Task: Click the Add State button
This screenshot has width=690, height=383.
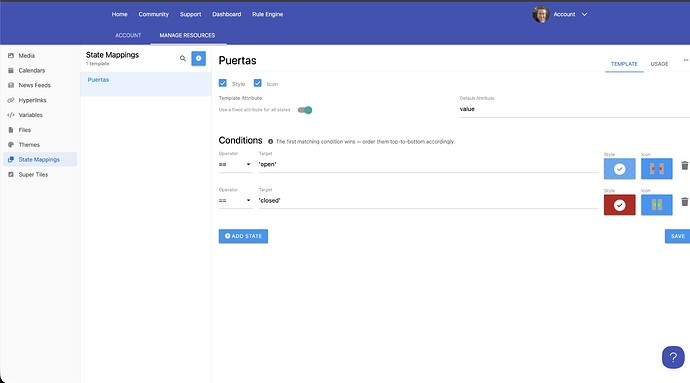Action: coord(243,236)
